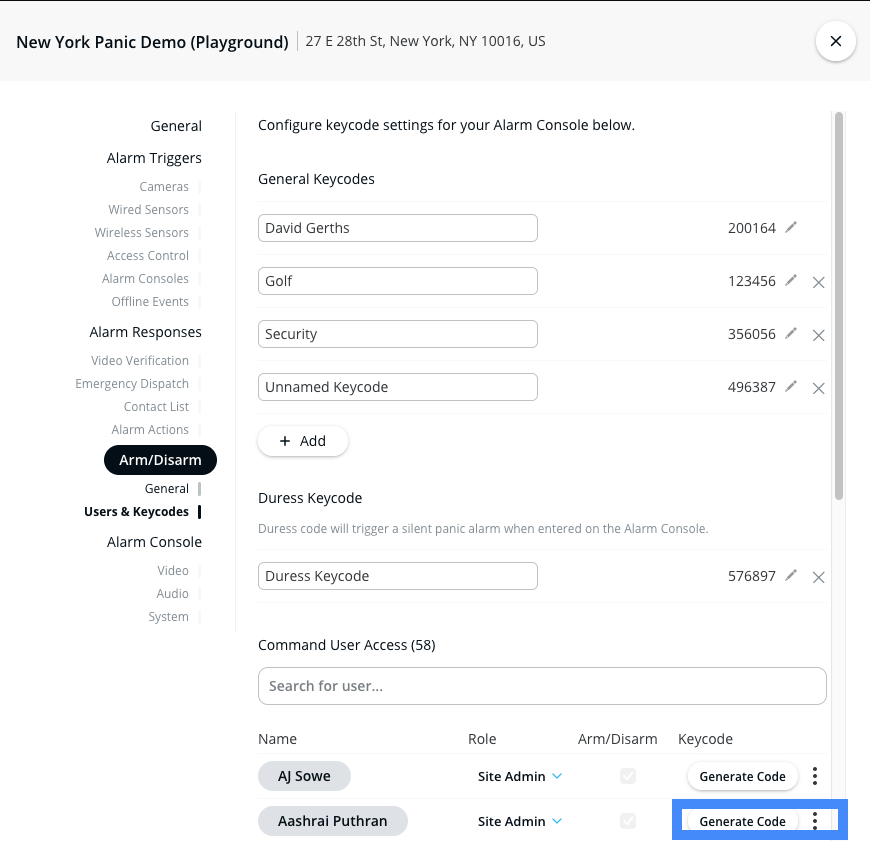Edit the Duress Keycode 576897
This screenshot has height=841, width=870.
[x=791, y=575]
